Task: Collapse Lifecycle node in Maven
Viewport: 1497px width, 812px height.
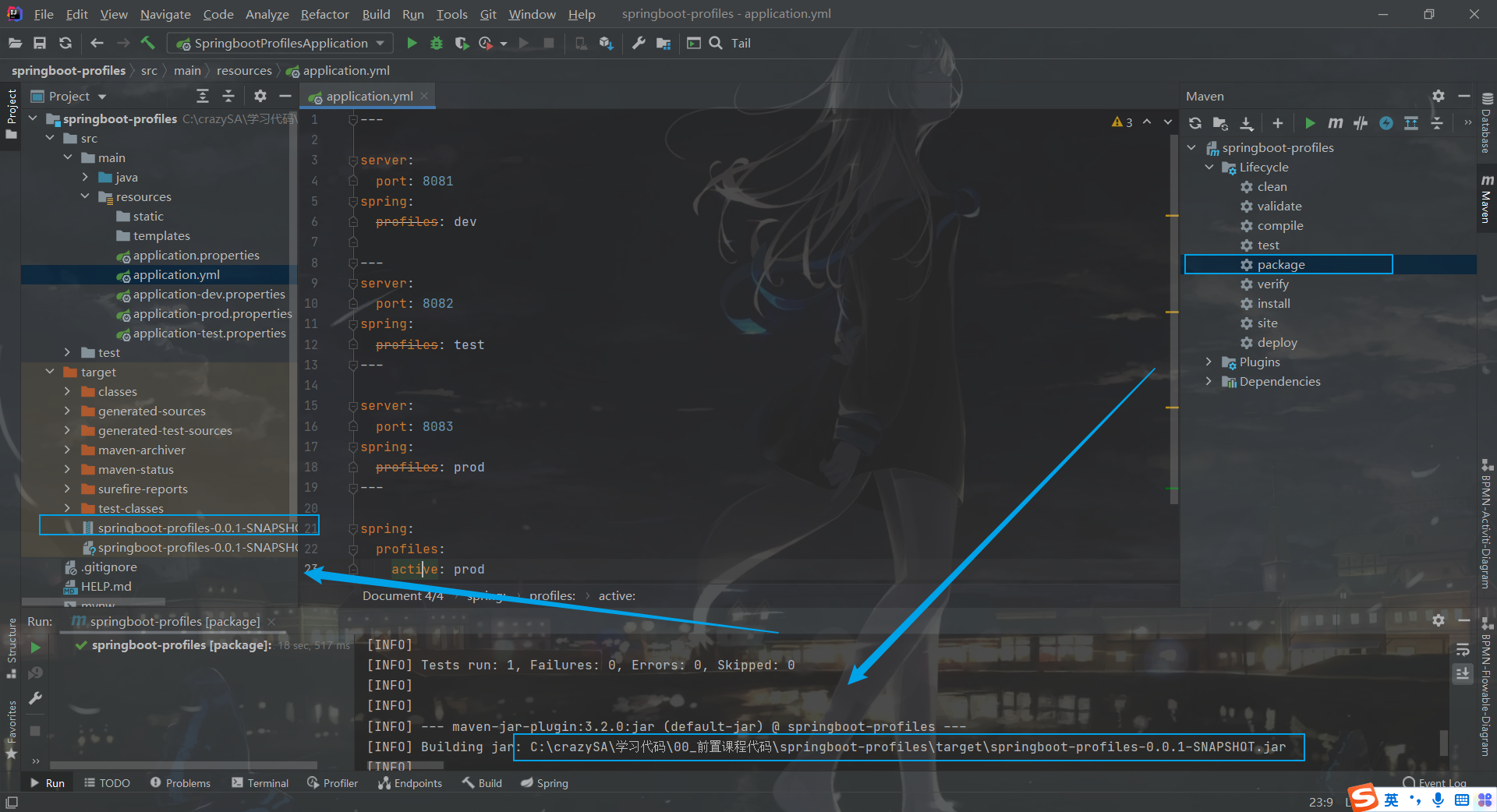Action: pos(1209,167)
